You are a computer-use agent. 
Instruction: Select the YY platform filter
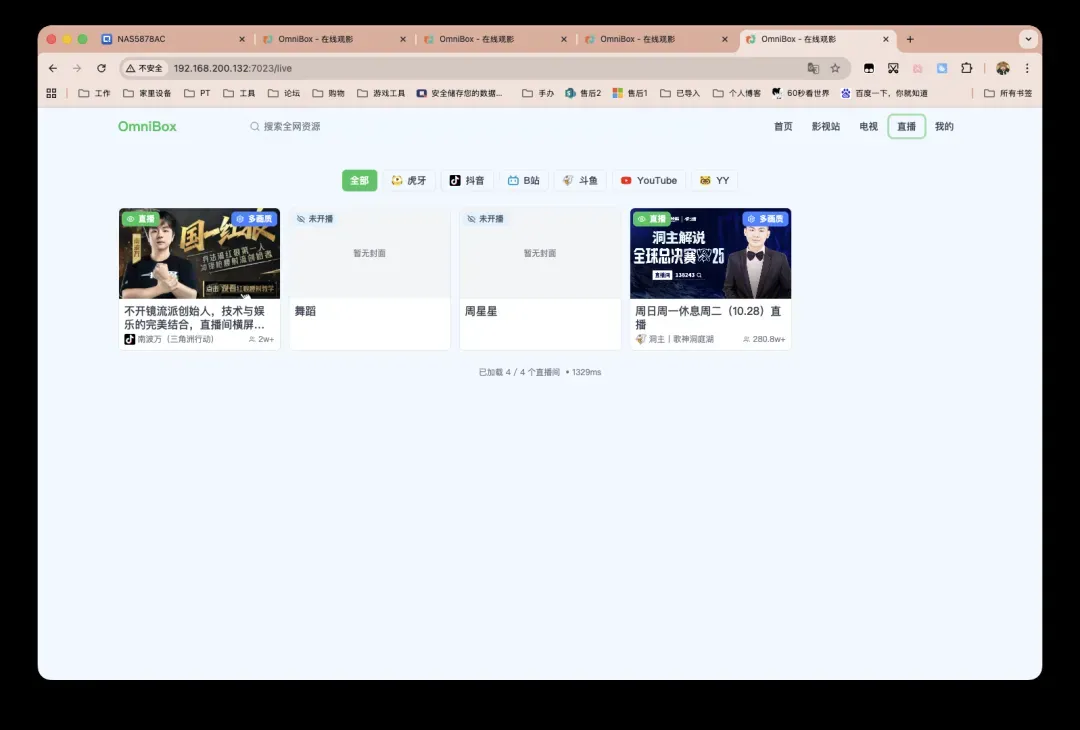pyautogui.click(x=714, y=181)
